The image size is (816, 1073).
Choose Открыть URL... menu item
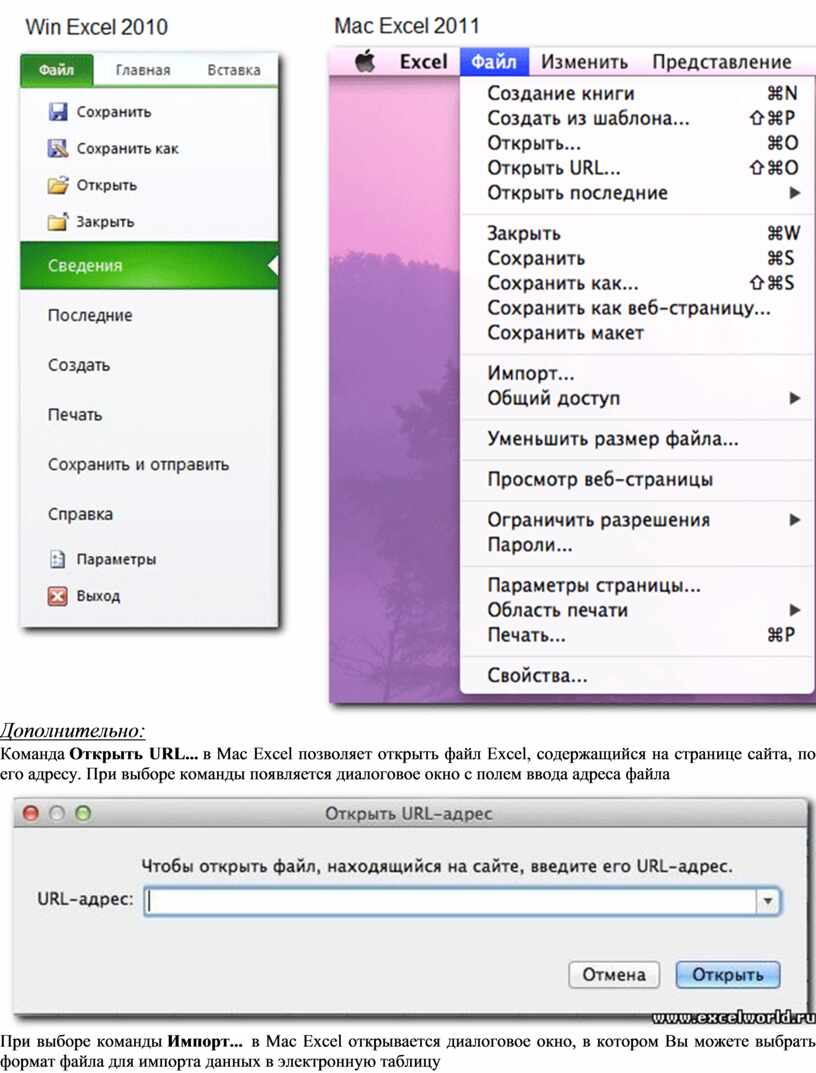637,168
